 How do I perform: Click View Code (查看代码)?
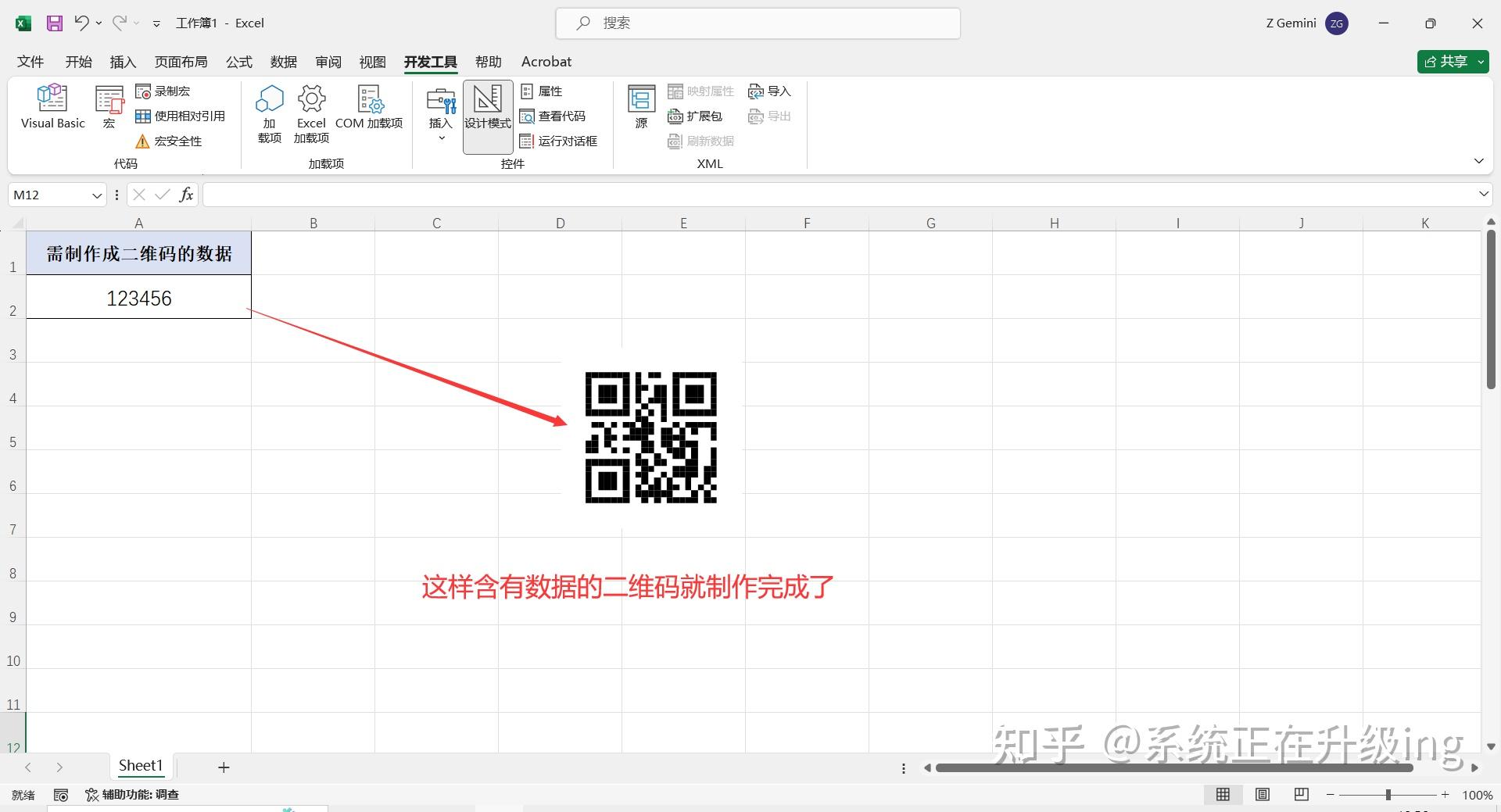[552, 116]
